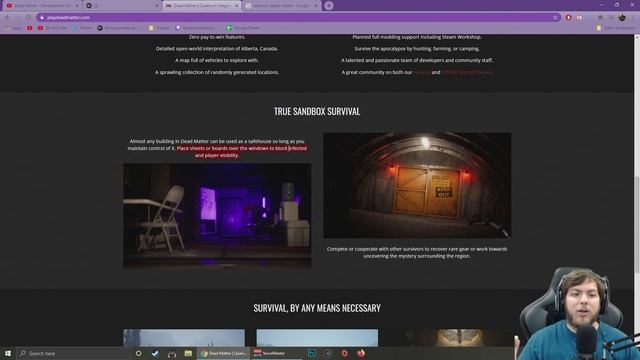640x360 pixels.
Task: Open the Twitter bookmark
Action: coord(82,28)
